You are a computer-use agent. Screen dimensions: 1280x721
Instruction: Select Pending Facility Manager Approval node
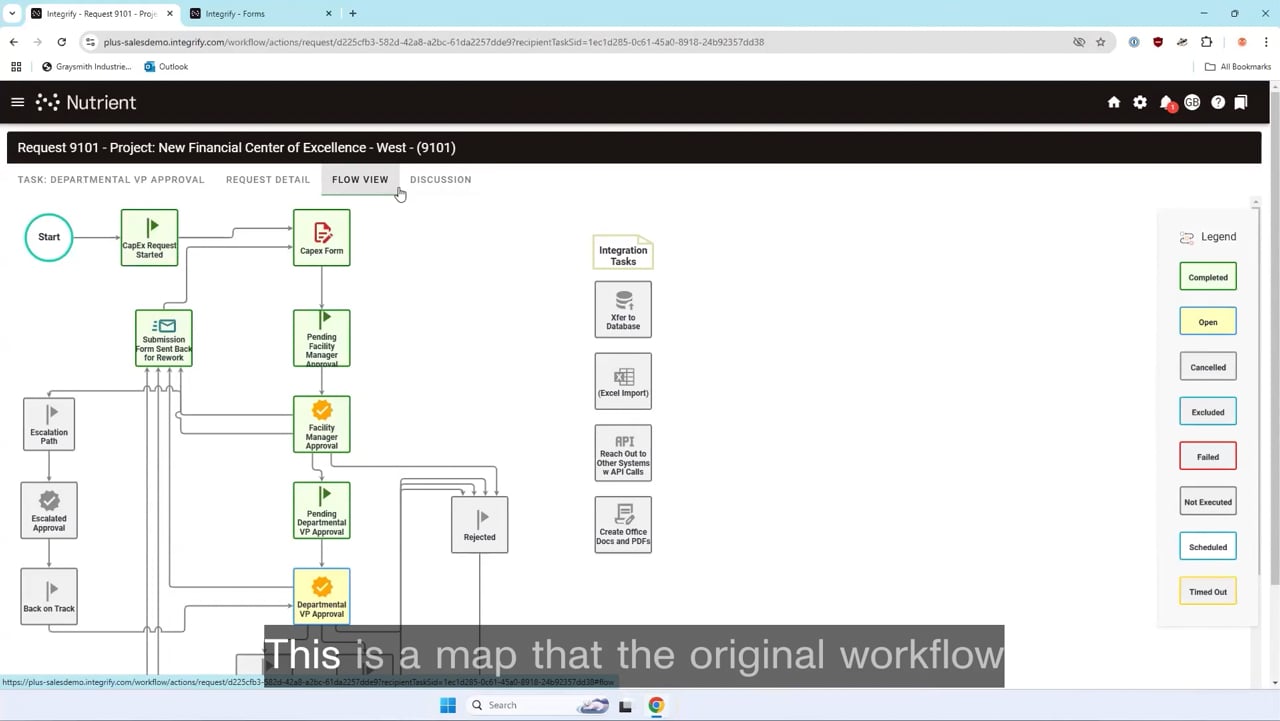click(x=322, y=338)
